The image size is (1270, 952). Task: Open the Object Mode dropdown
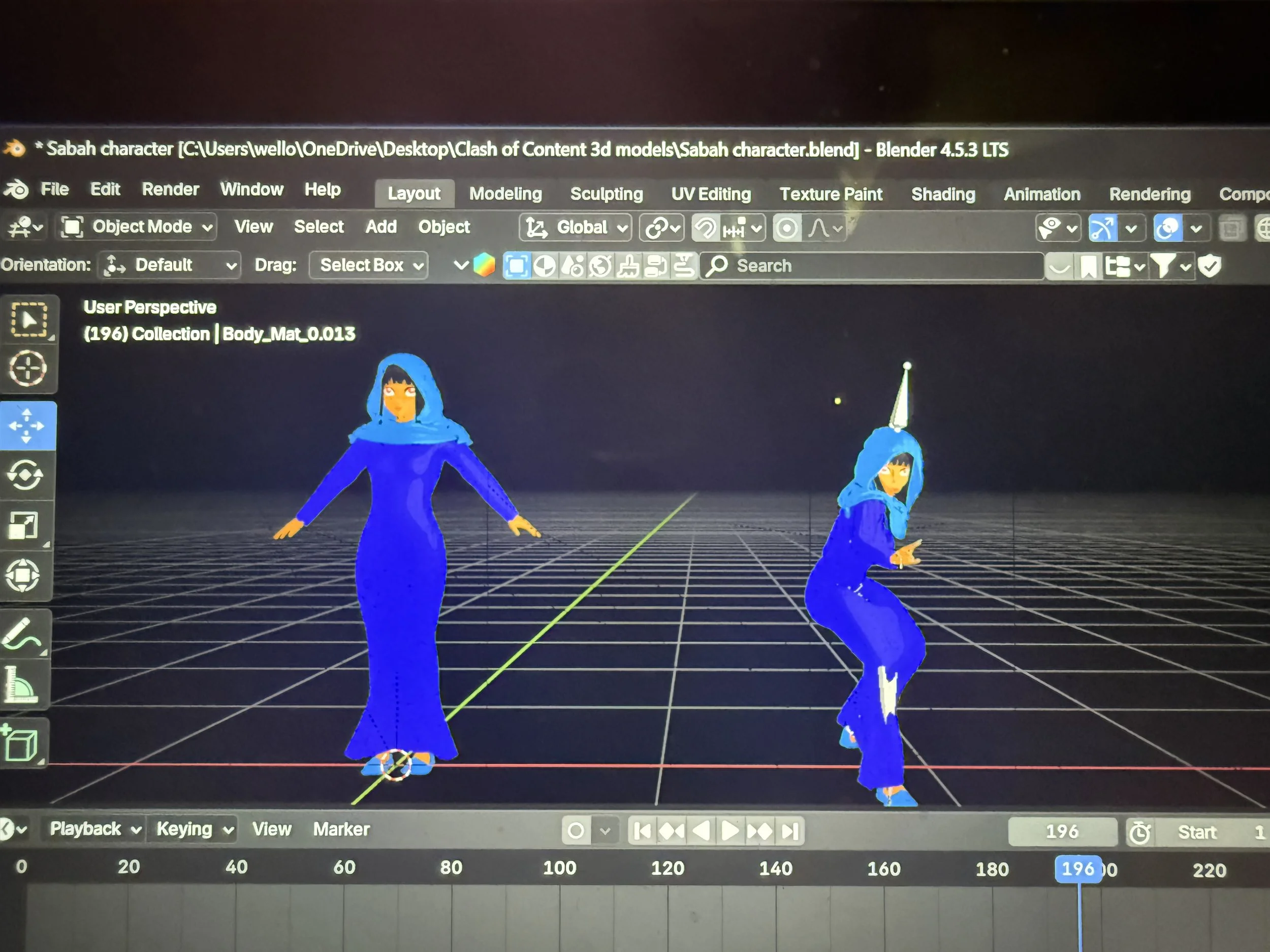coord(138,226)
